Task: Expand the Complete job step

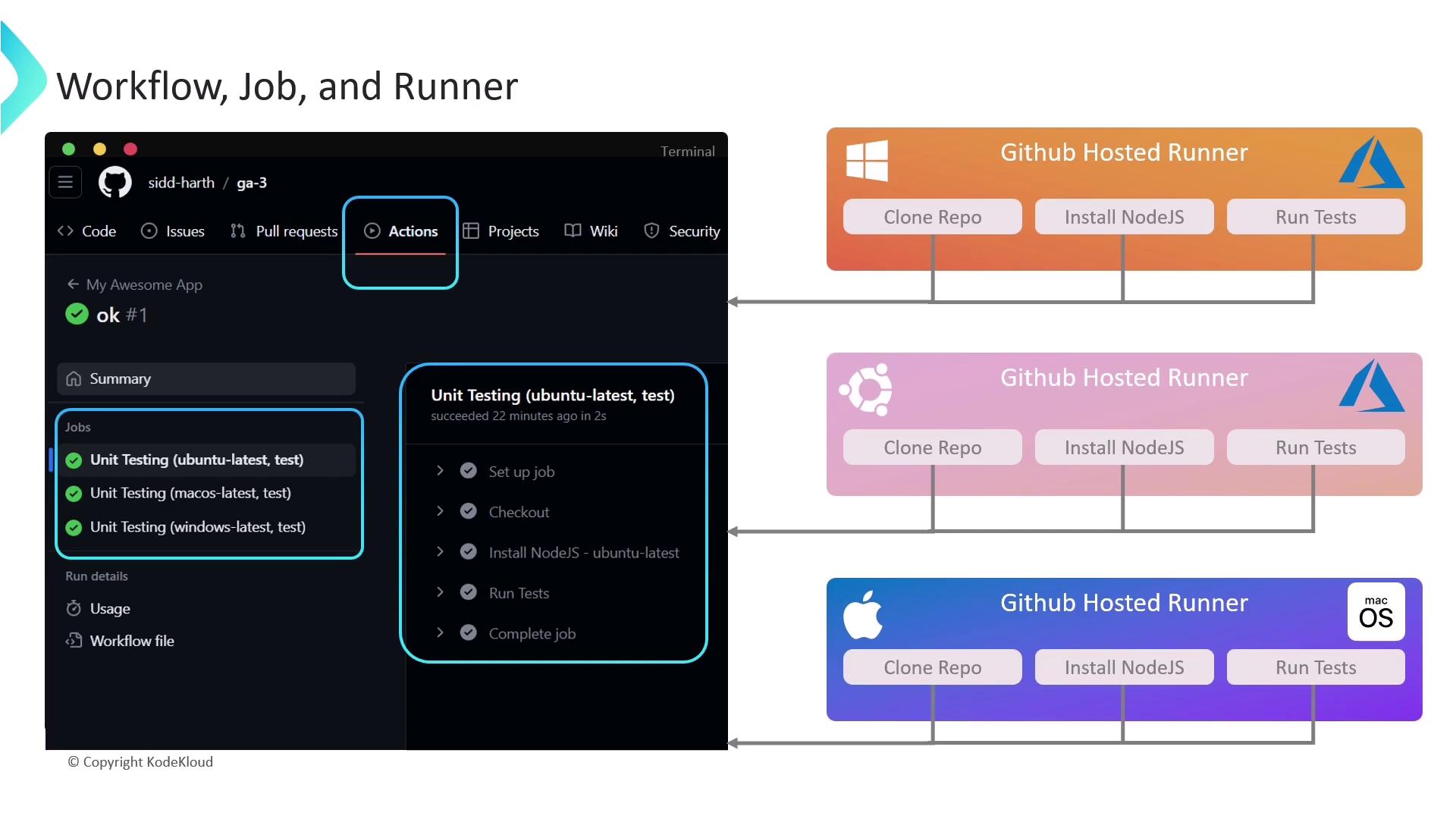Action: pos(440,632)
